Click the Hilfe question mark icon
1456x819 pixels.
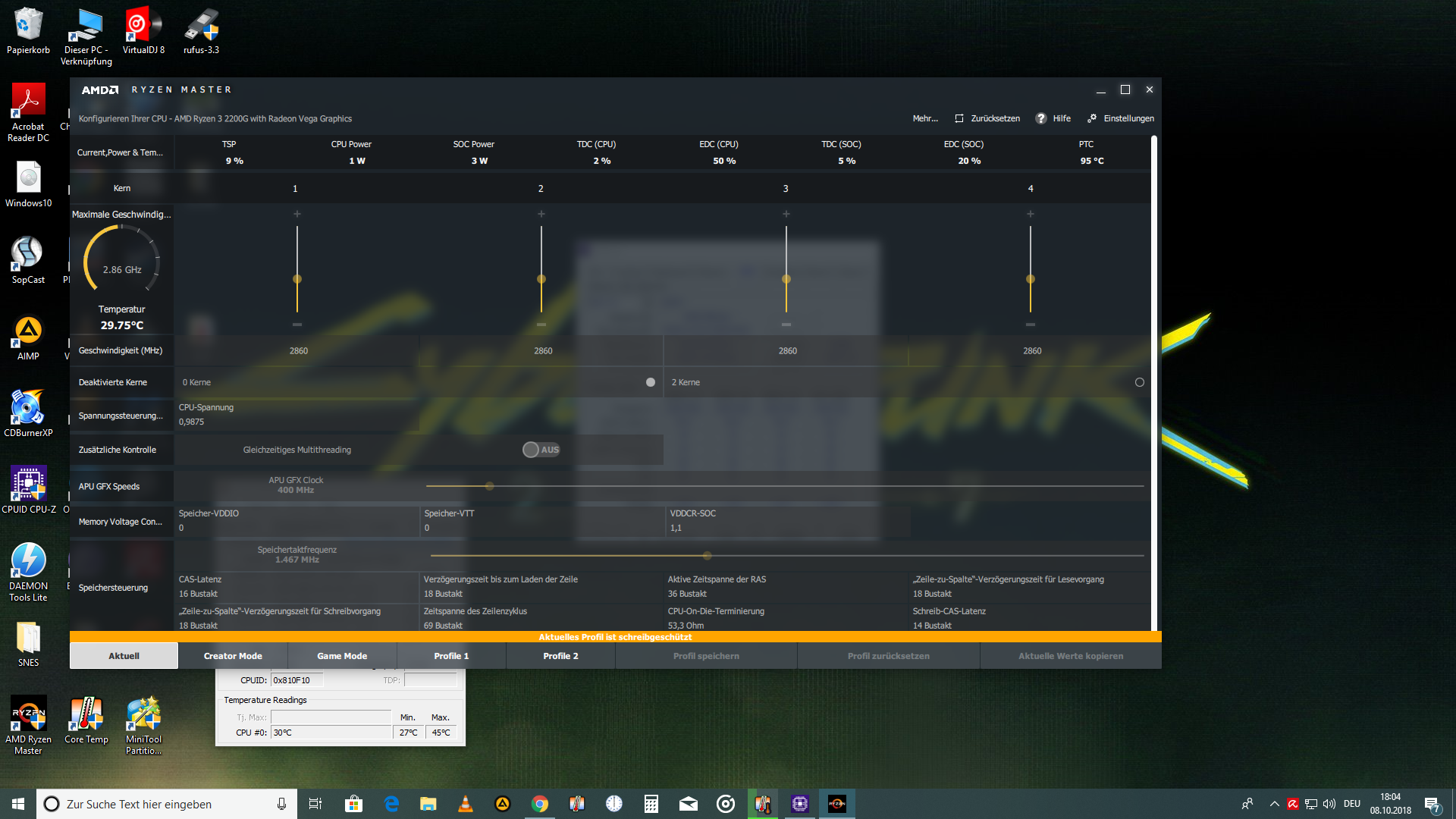1041,118
